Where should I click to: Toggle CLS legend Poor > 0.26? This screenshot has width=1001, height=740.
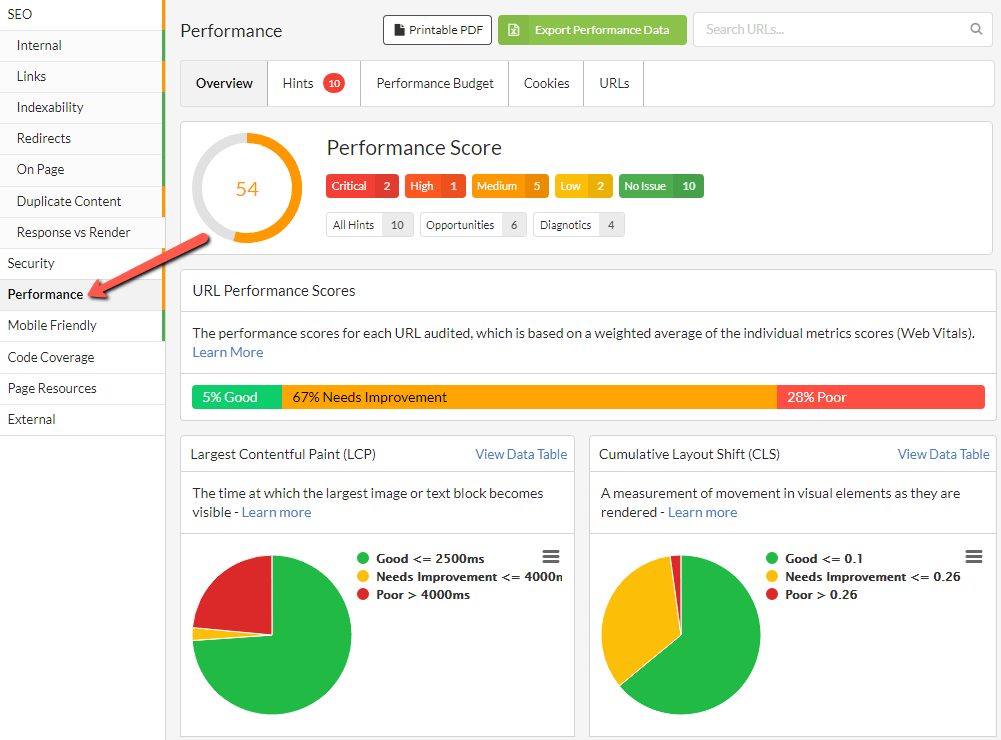[x=811, y=594]
